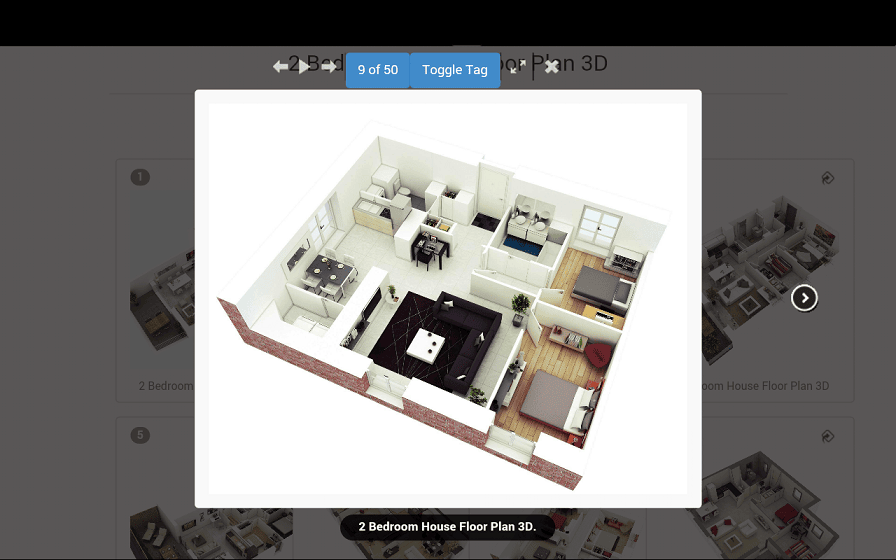The width and height of the screenshot is (896, 560).
Task: Advance to next image with right arrow
Action: [329, 67]
